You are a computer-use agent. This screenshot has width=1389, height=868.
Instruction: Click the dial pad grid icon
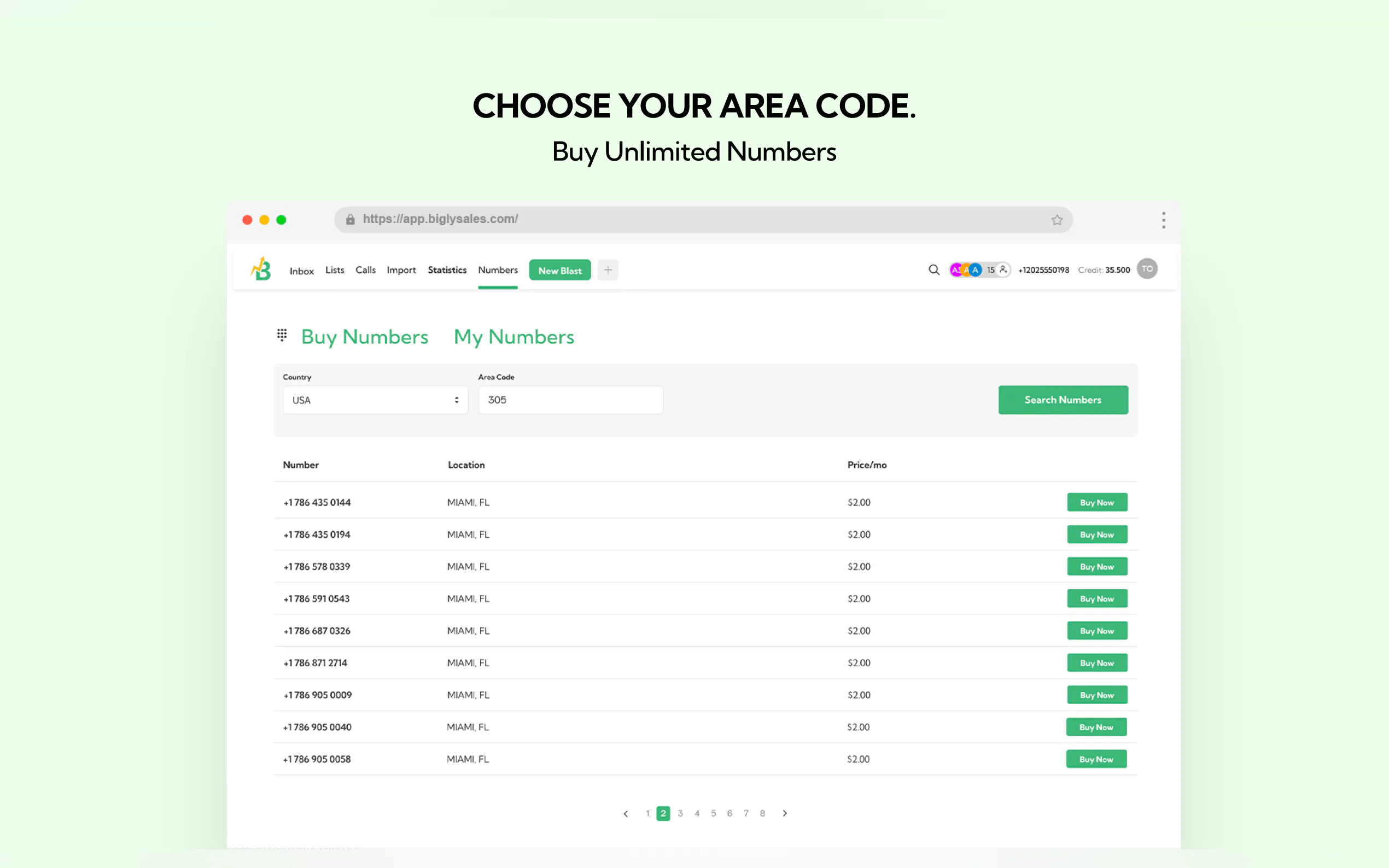282,335
